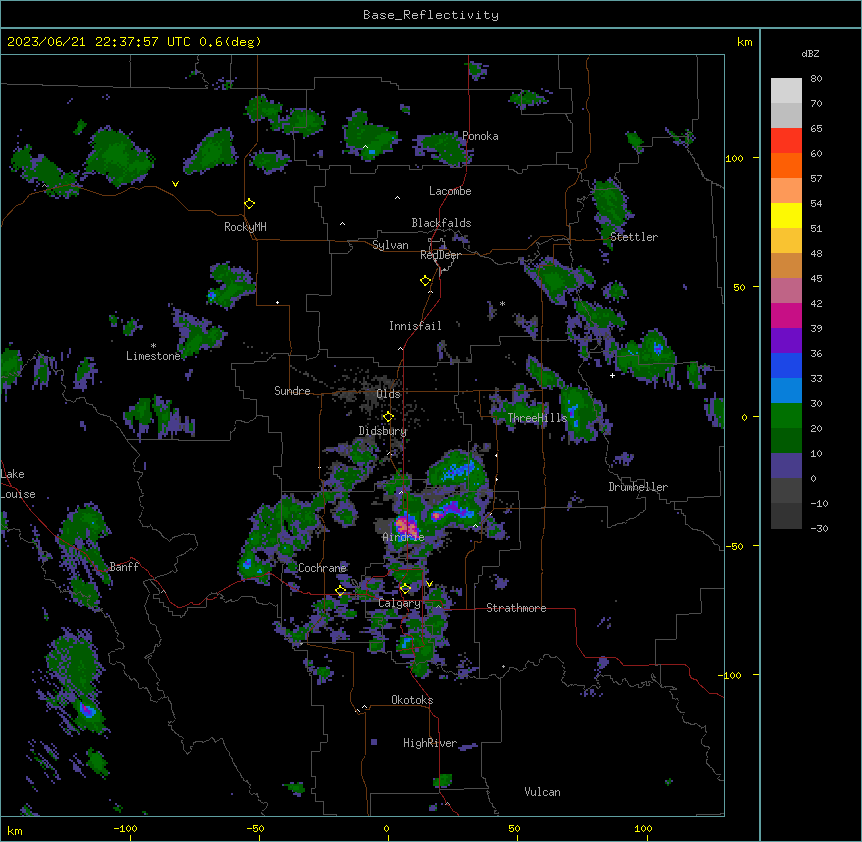Click the ThreeHills city label
The width and height of the screenshot is (862, 842).
click(537, 418)
